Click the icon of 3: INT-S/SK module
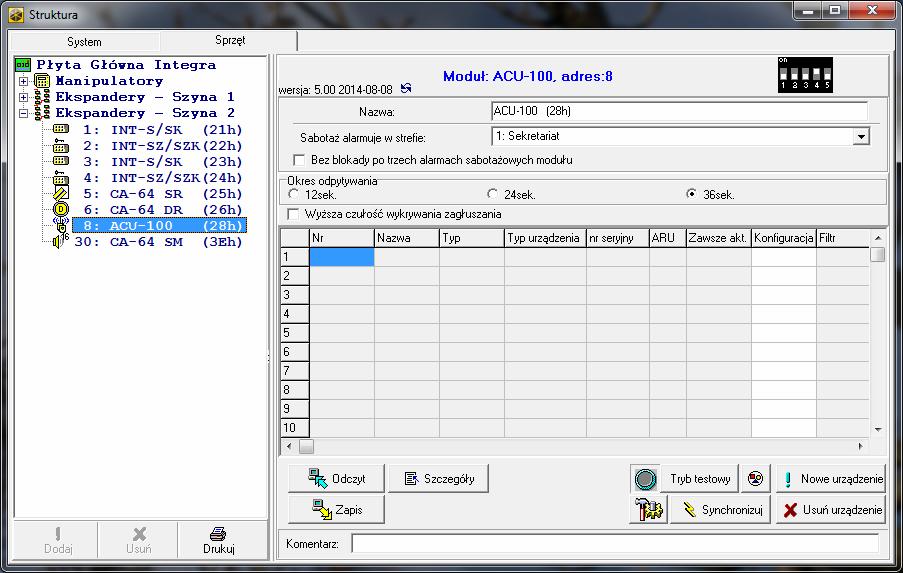 [60, 161]
